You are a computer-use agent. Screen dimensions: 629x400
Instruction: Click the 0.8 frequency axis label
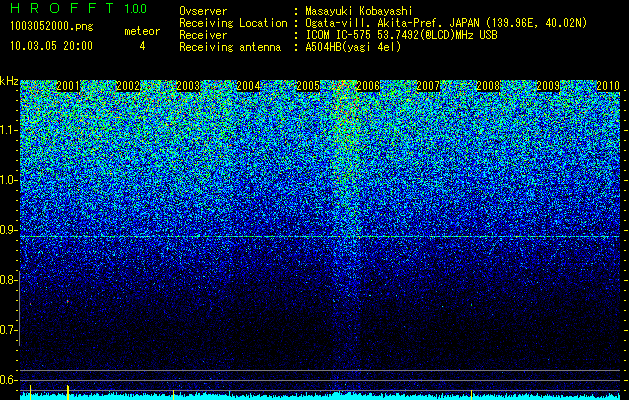(8, 280)
